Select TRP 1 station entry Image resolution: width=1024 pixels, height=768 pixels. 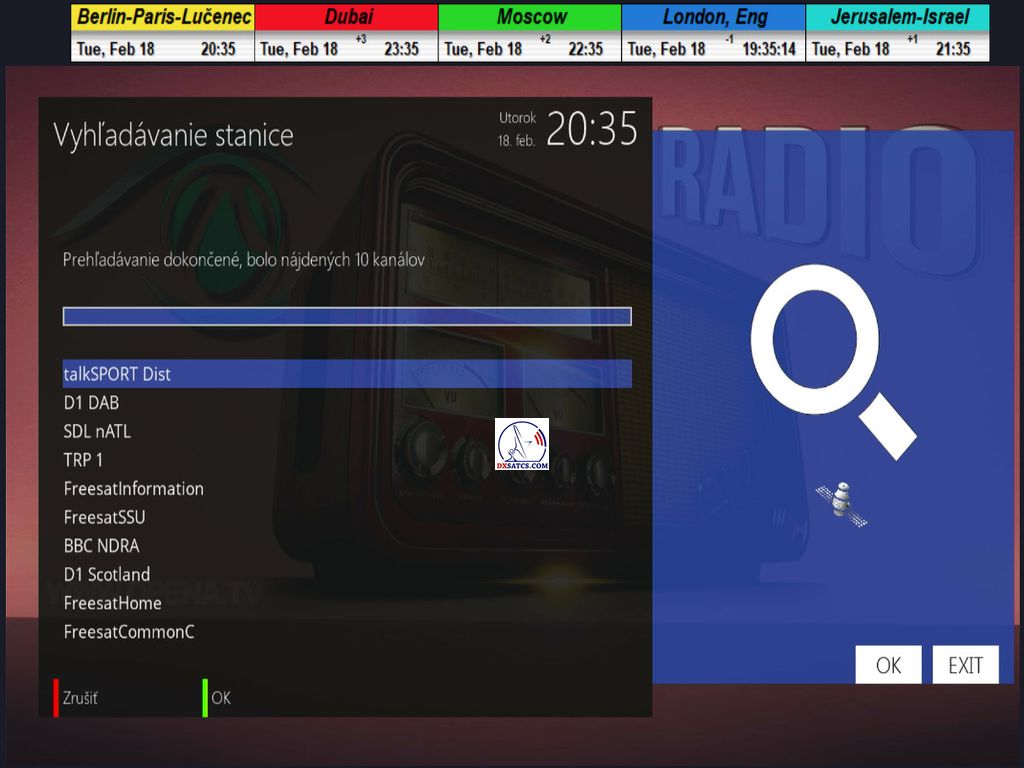click(x=83, y=460)
